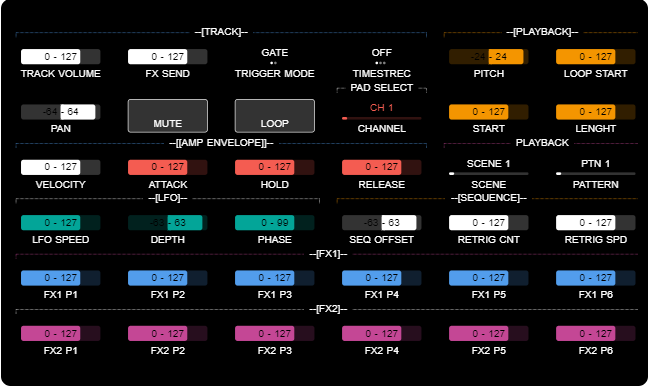Adjust the FX SEND slider
648x388 pixels.
click(167, 57)
